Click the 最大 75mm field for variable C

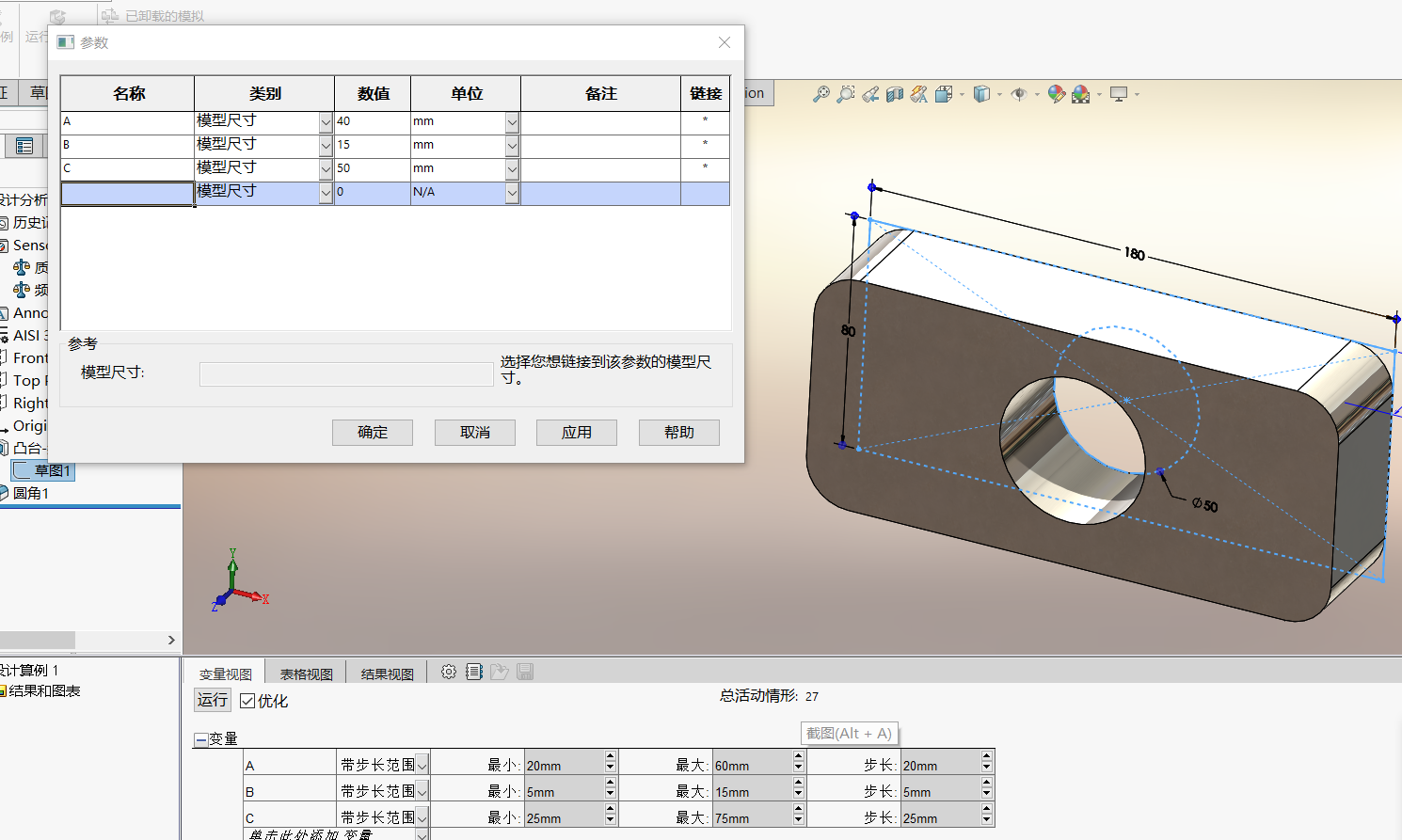[x=753, y=817]
